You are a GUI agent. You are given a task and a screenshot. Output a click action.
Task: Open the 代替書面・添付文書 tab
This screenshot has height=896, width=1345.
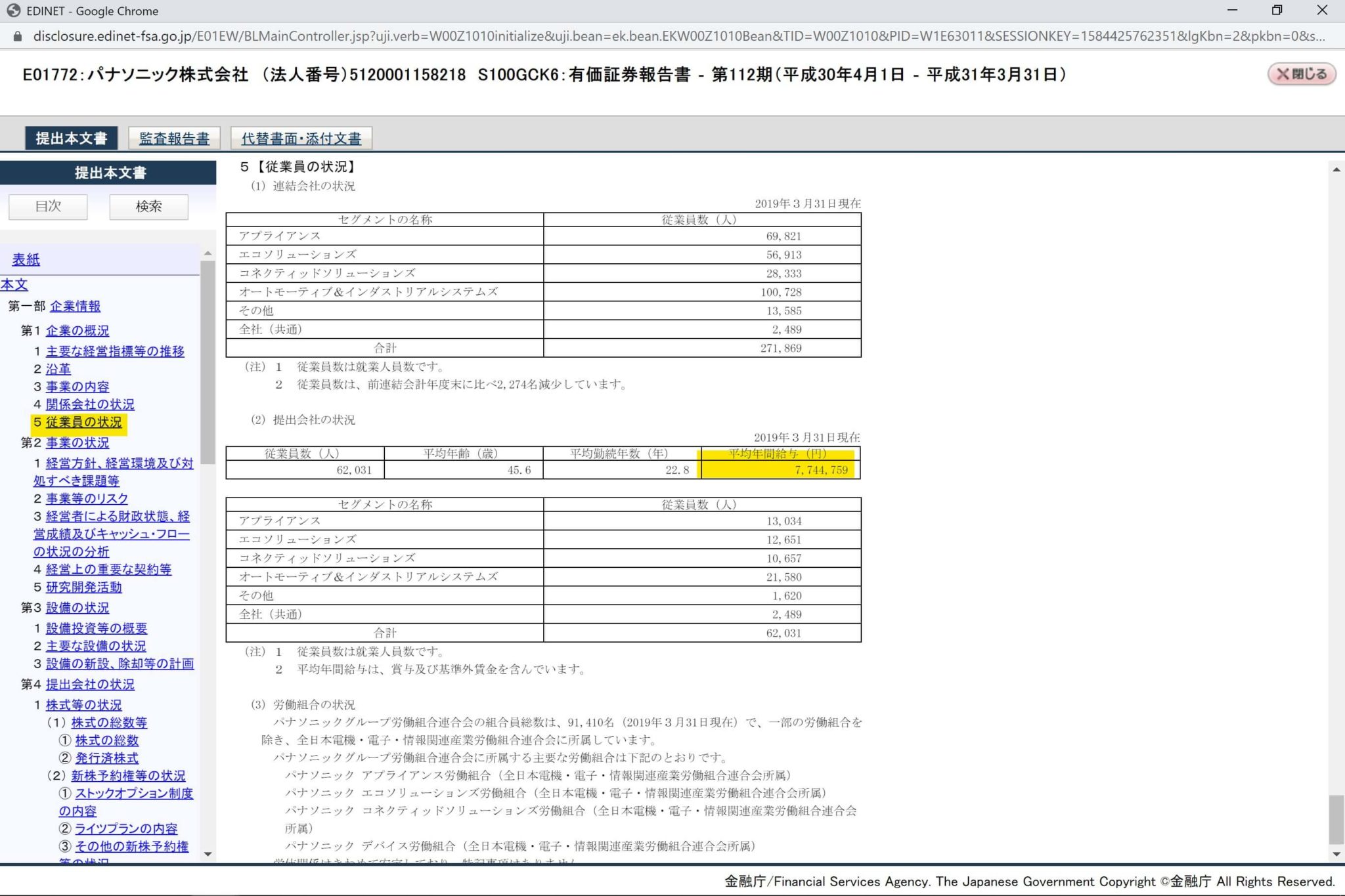coord(301,139)
